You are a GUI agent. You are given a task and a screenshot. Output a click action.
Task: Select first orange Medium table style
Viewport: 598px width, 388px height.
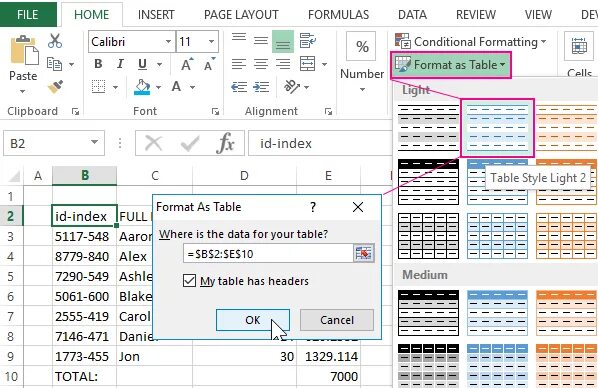pyautogui.click(x=566, y=313)
